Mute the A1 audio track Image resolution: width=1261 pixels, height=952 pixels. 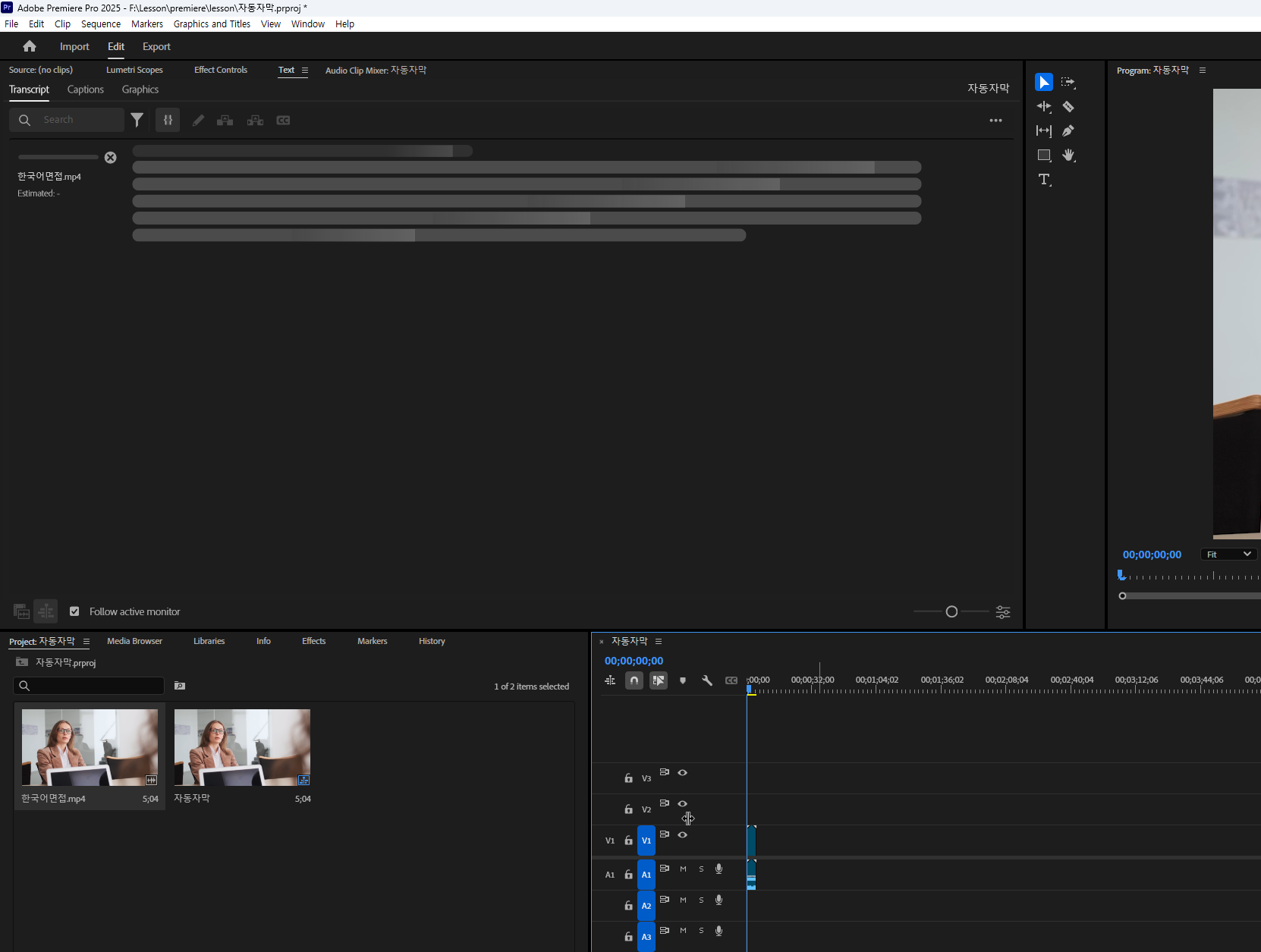click(x=683, y=869)
